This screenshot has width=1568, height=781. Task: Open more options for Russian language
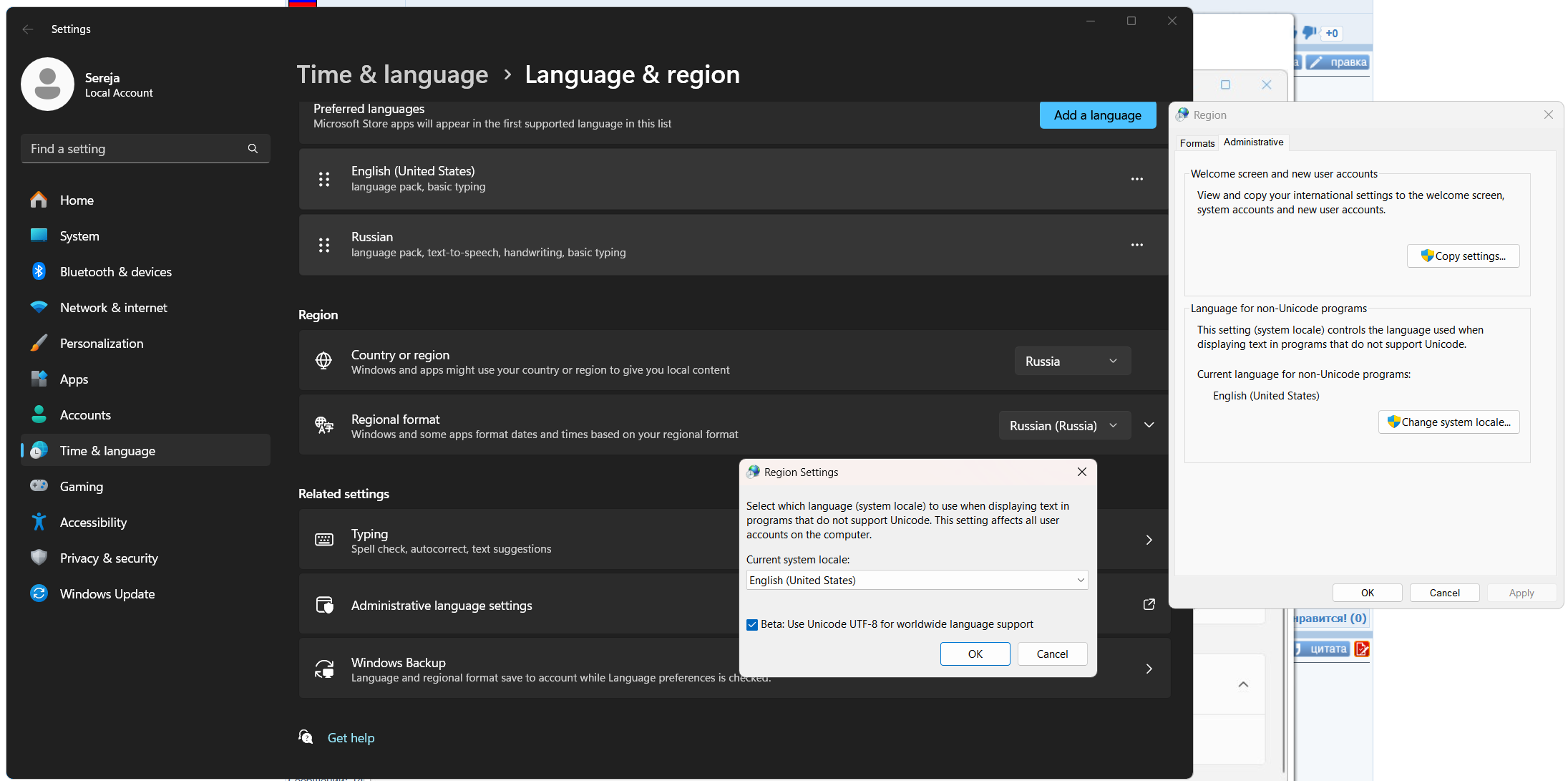(x=1137, y=245)
